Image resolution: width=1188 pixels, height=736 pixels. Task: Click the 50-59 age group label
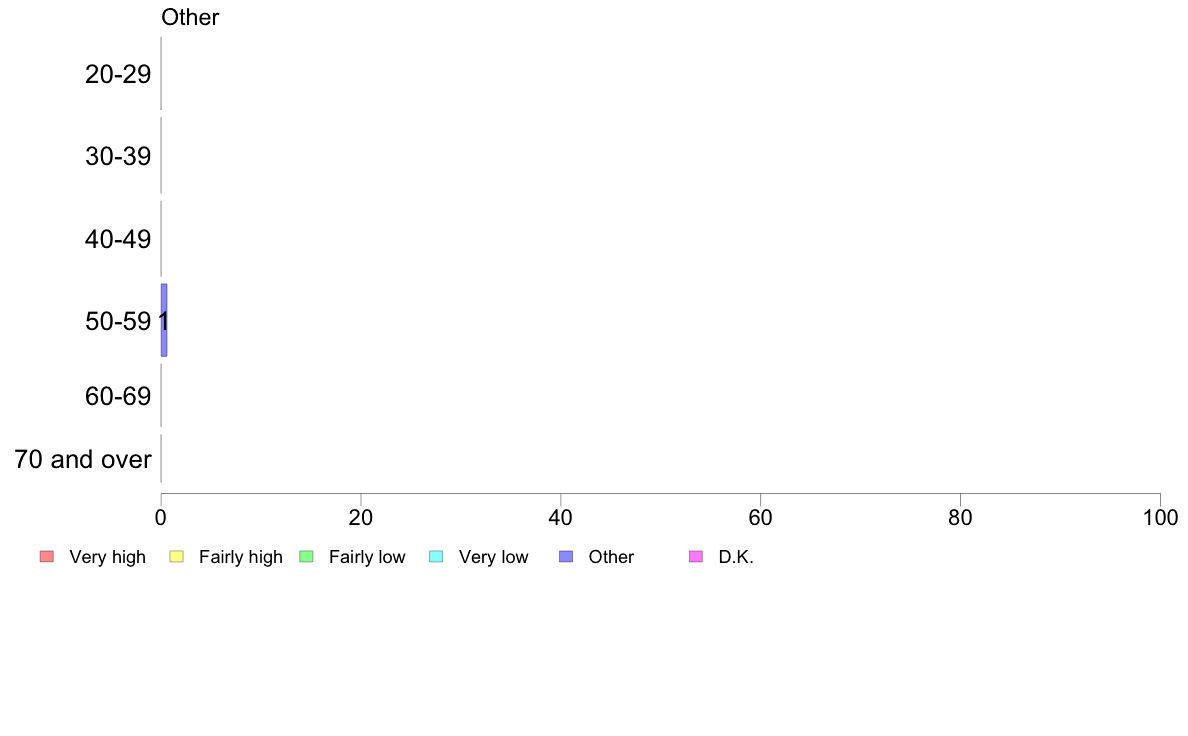(118, 321)
